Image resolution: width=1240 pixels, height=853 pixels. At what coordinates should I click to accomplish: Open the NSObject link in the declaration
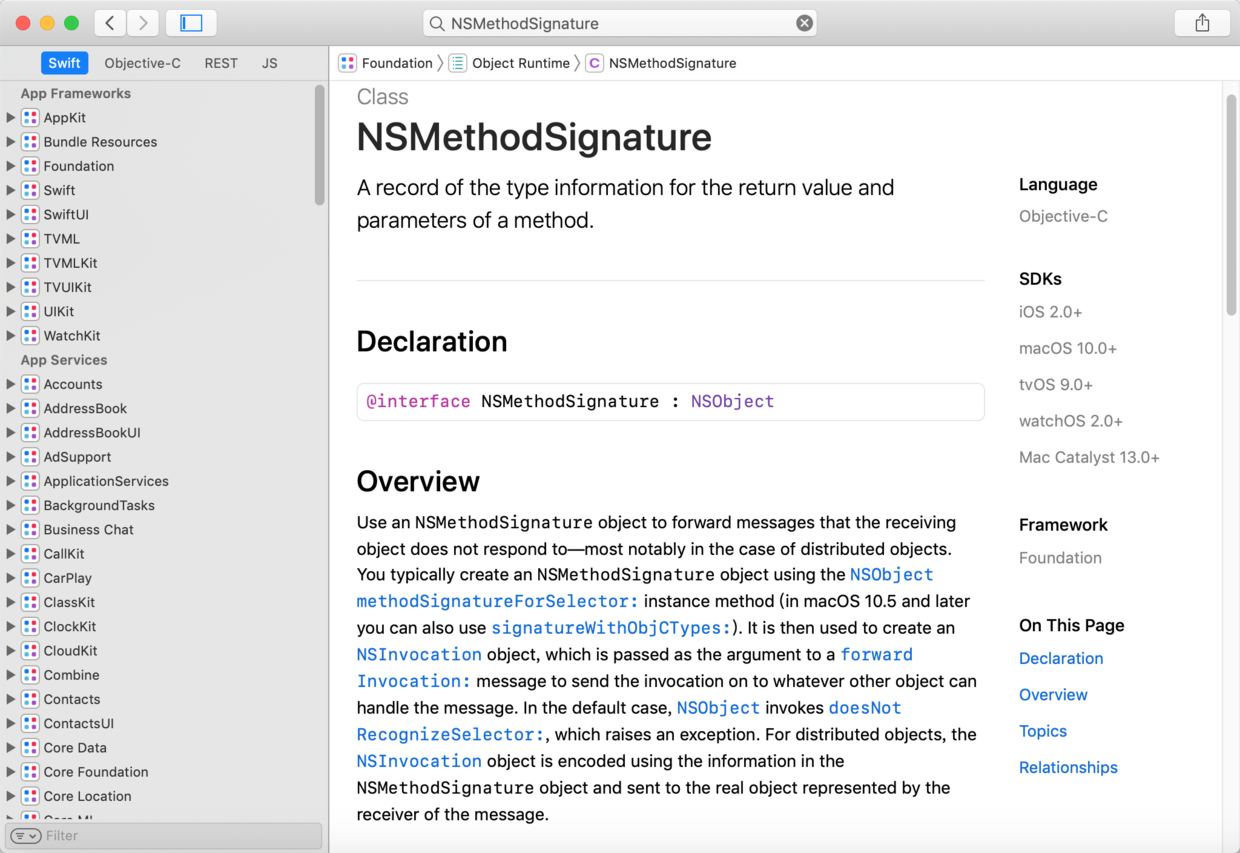point(732,401)
